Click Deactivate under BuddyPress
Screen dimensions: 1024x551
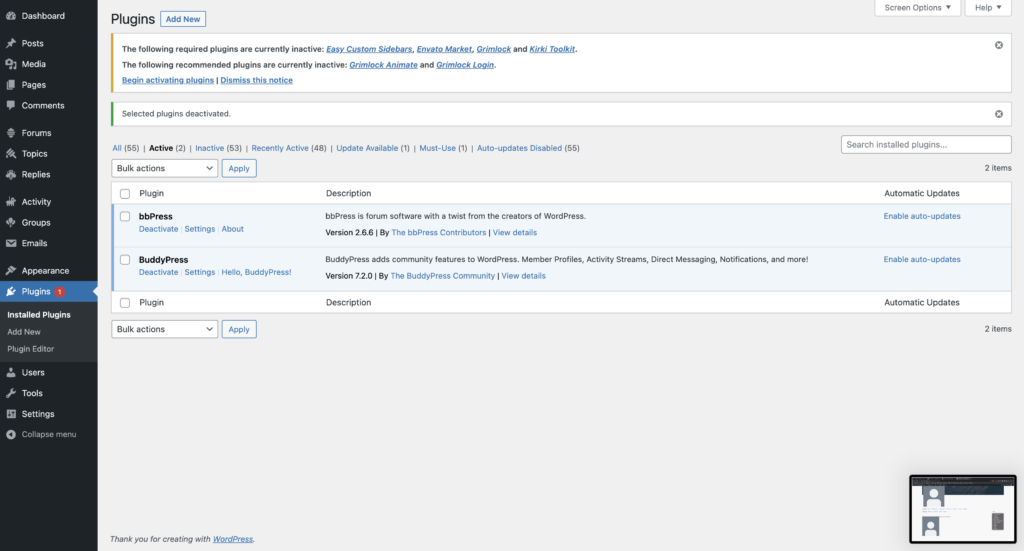[x=158, y=272]
